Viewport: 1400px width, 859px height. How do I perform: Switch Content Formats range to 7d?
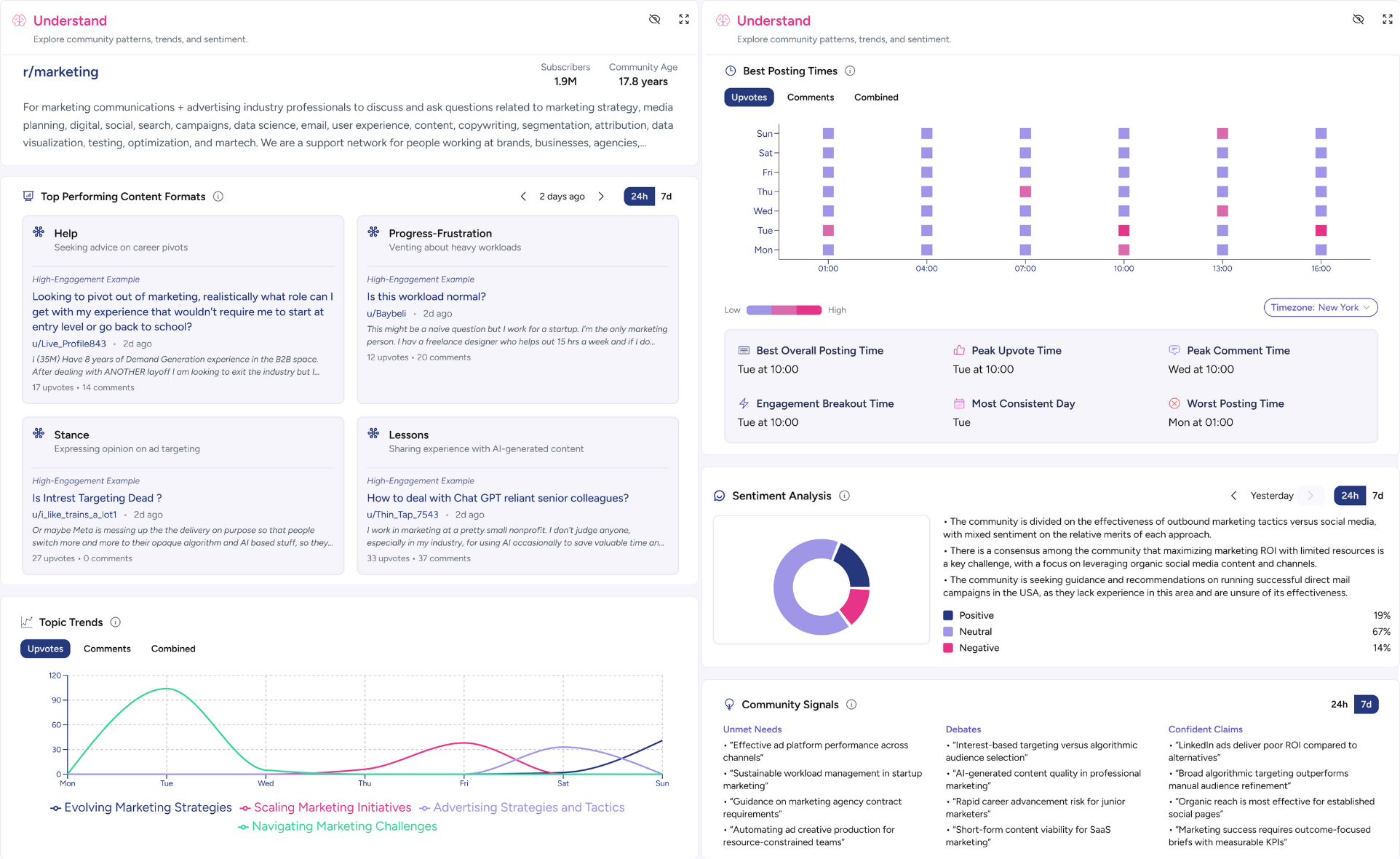[666, 197]
